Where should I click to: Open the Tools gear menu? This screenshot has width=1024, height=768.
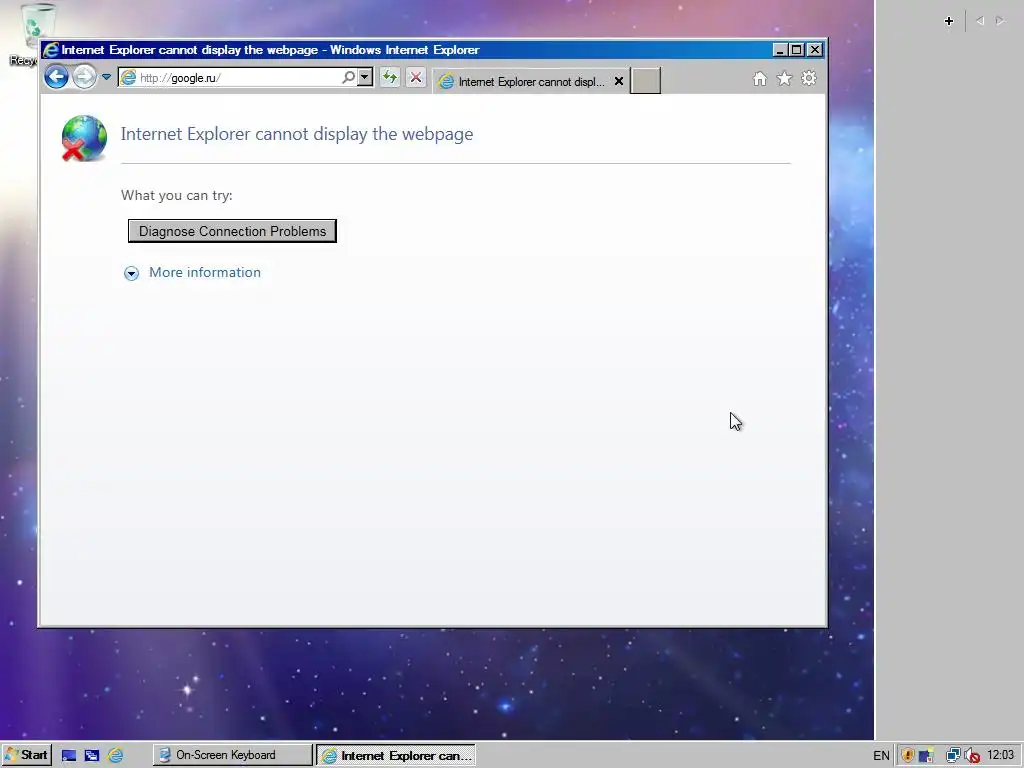click(809, 78)
